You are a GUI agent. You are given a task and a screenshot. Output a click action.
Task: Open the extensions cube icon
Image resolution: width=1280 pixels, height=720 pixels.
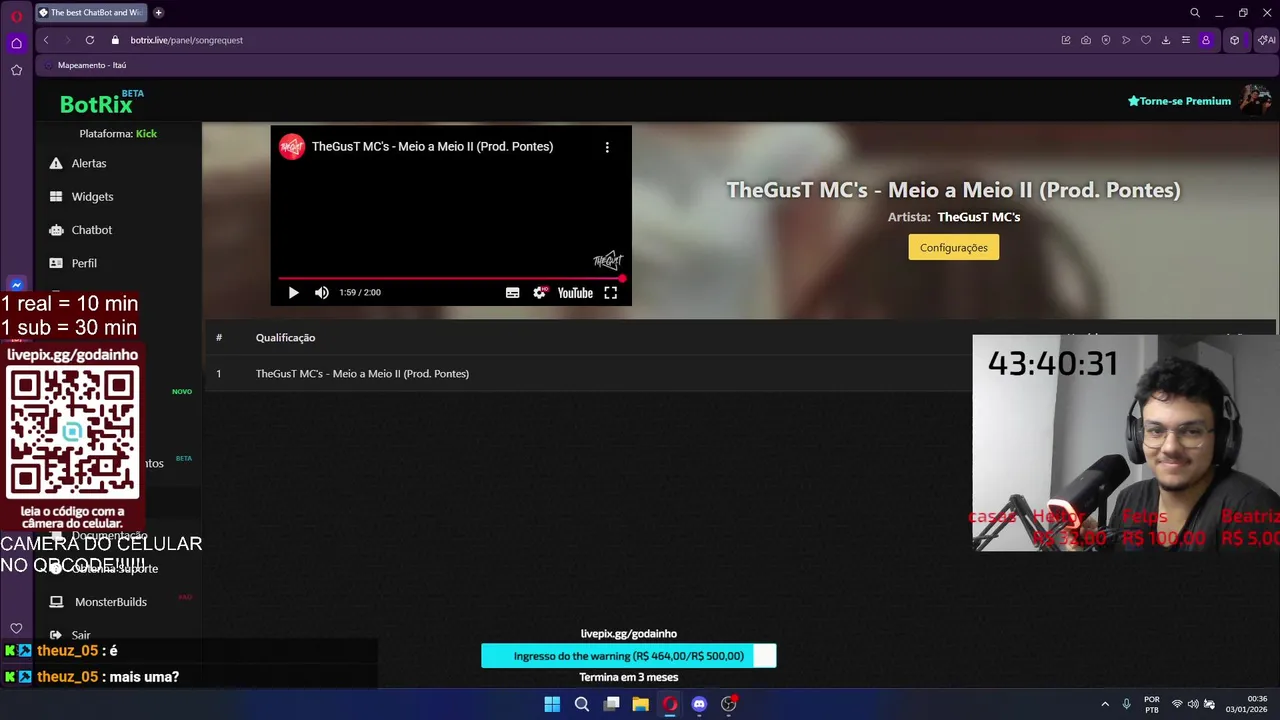pos(1235,40)
